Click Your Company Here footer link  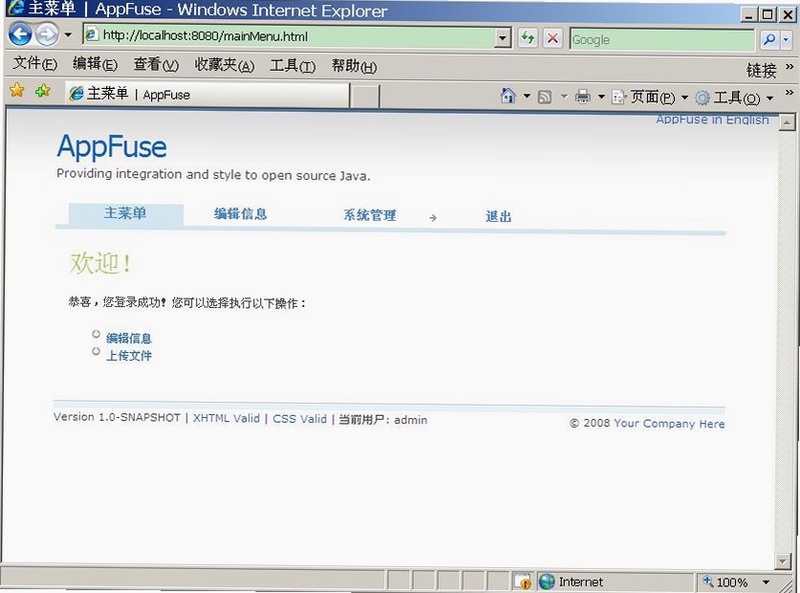click(x=669, y=423)
